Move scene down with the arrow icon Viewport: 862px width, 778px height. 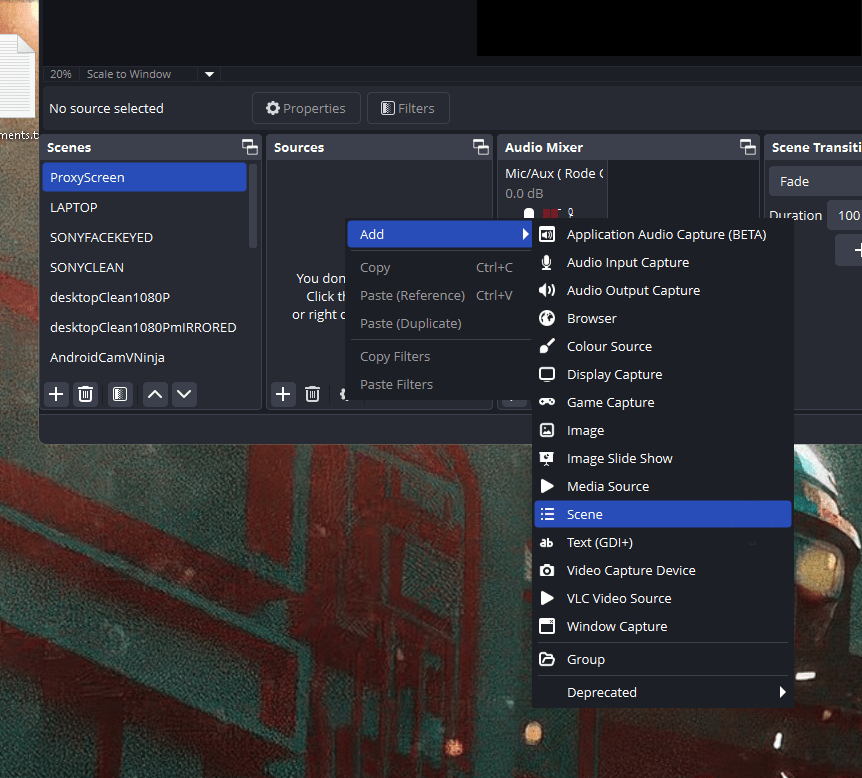point(184,394)
